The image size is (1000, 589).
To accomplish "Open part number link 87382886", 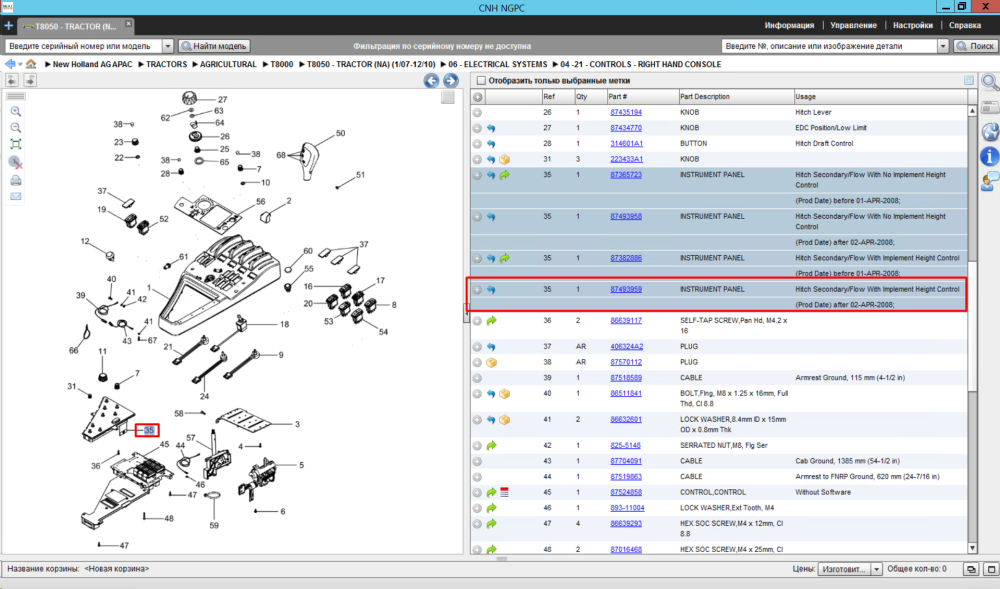I will point(626,258).
